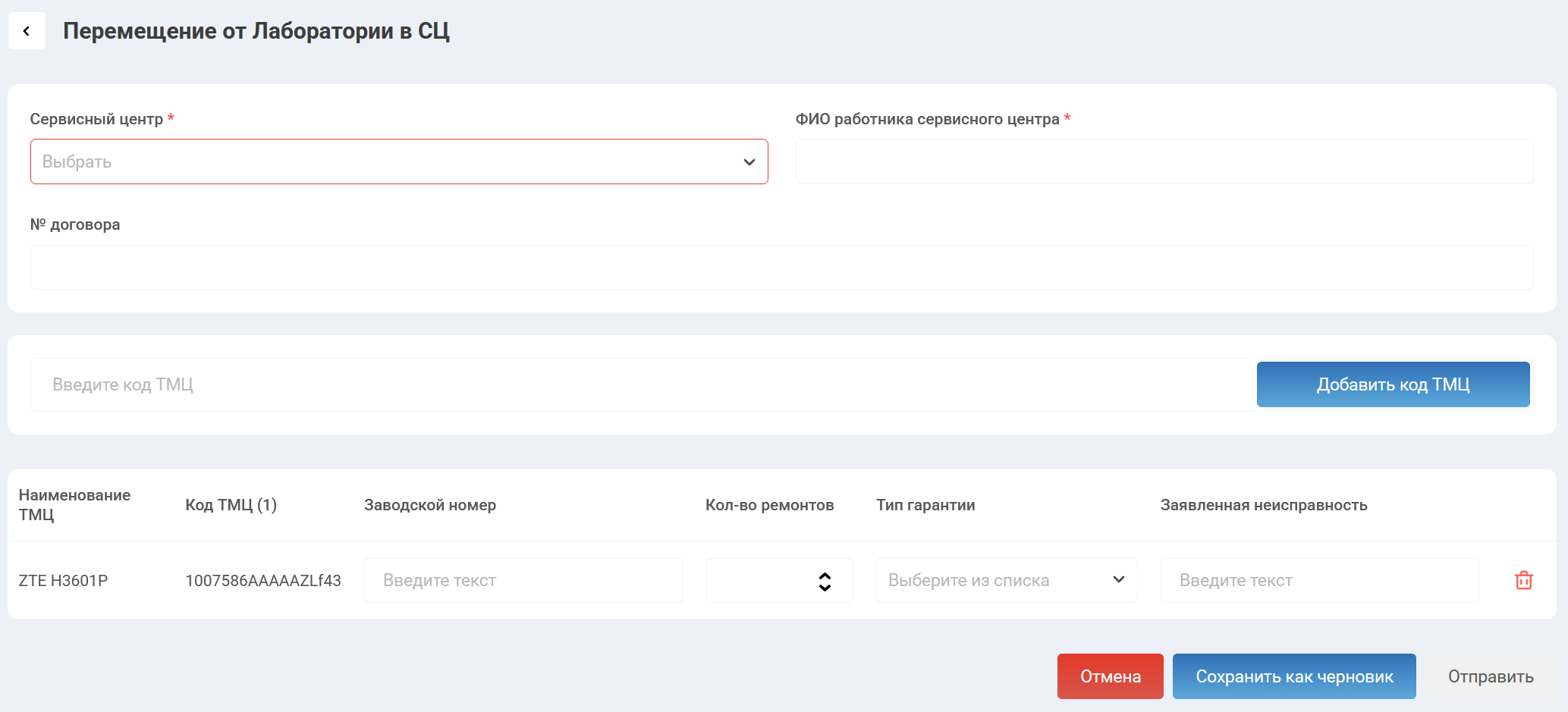Click the Заводской номер text input in row
The image size is (1568, 712).
click(523, 580)
